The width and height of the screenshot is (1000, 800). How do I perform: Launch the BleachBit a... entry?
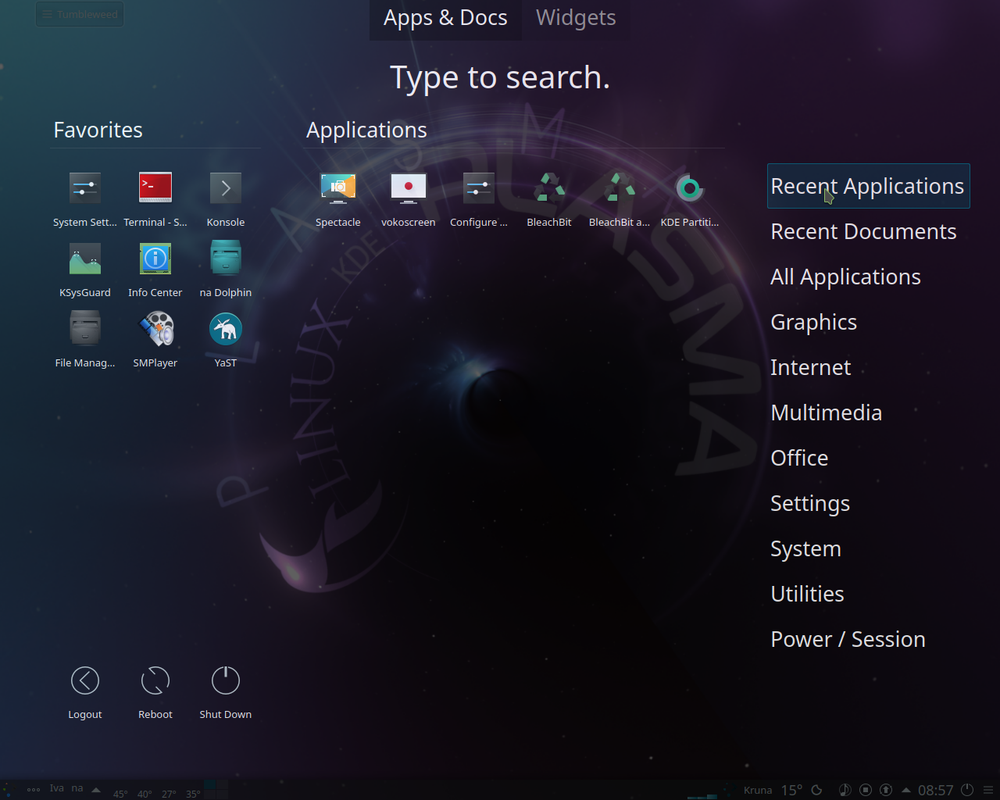coord(619,188)
